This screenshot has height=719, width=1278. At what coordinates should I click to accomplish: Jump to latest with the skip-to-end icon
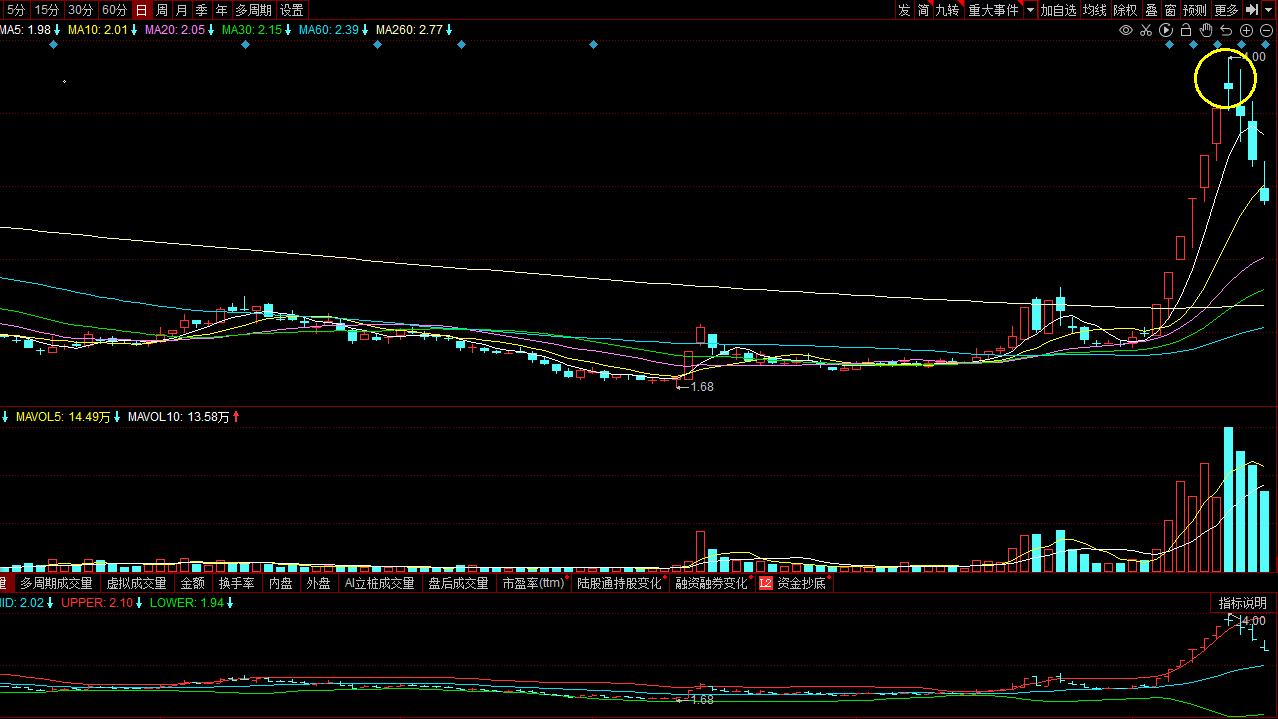pos(1252,10)
